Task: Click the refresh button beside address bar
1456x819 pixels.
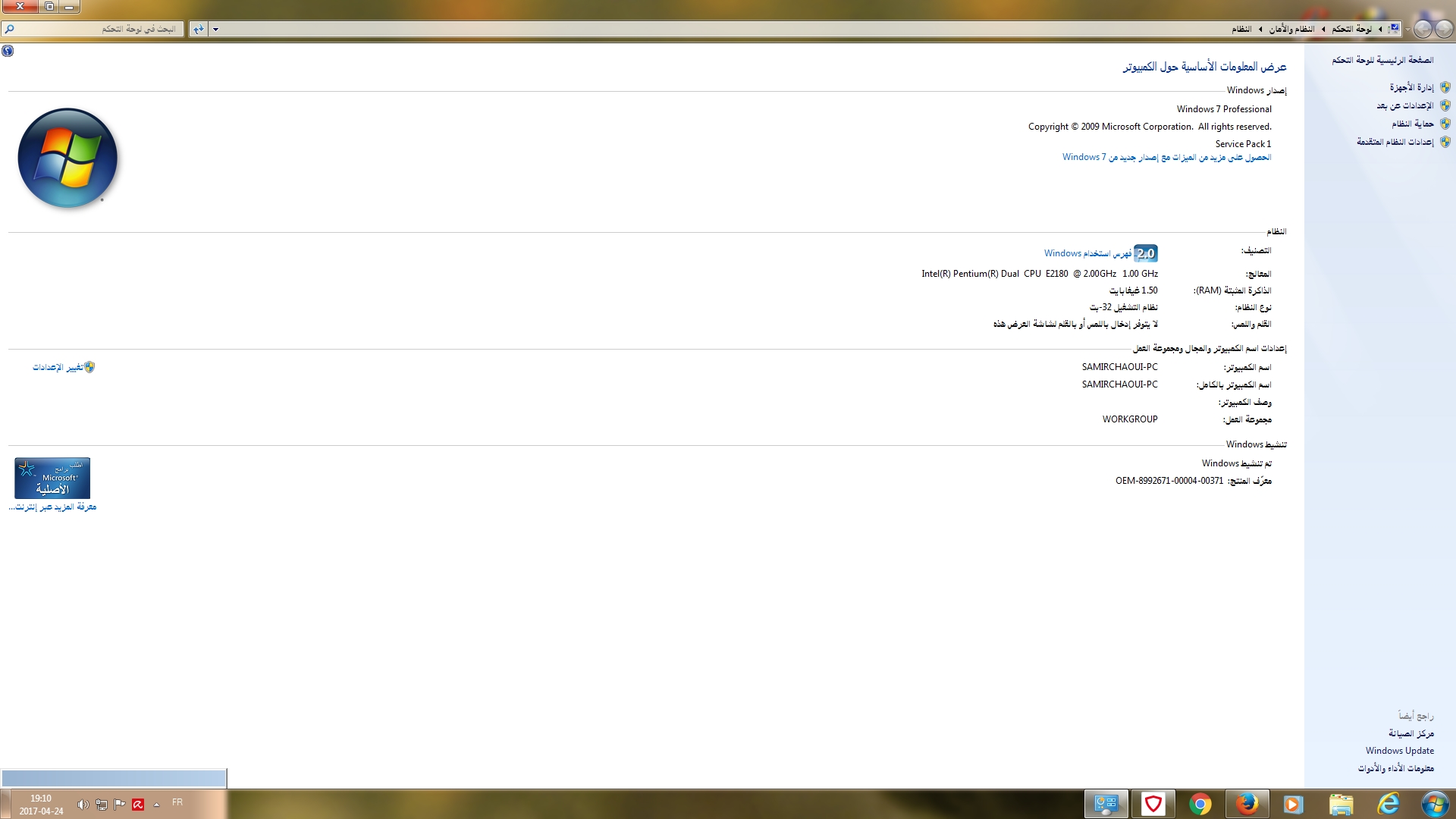Action: tap(198, 30)
